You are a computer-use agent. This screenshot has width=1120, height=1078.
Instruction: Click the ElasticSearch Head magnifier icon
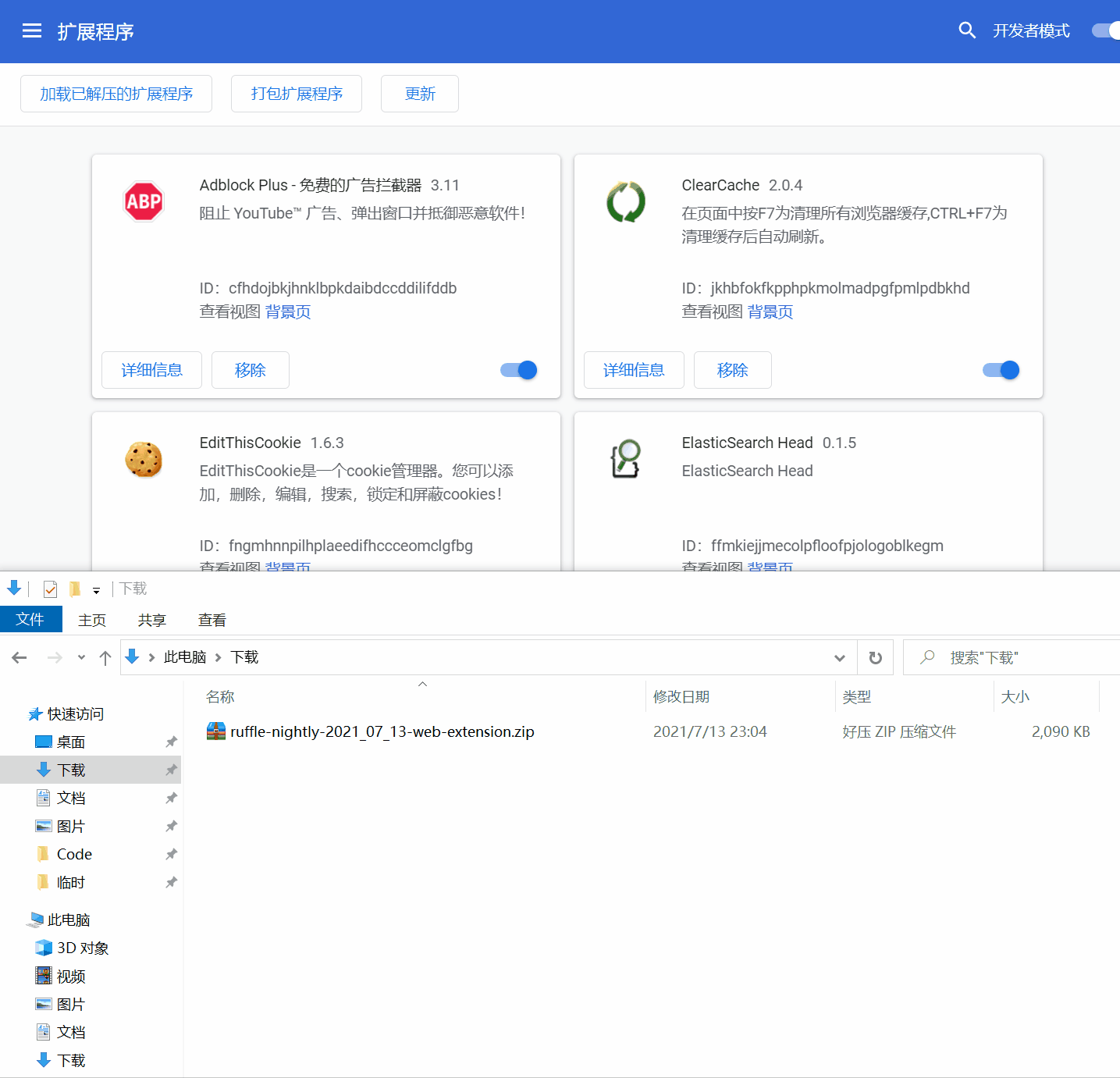(626, 459)
